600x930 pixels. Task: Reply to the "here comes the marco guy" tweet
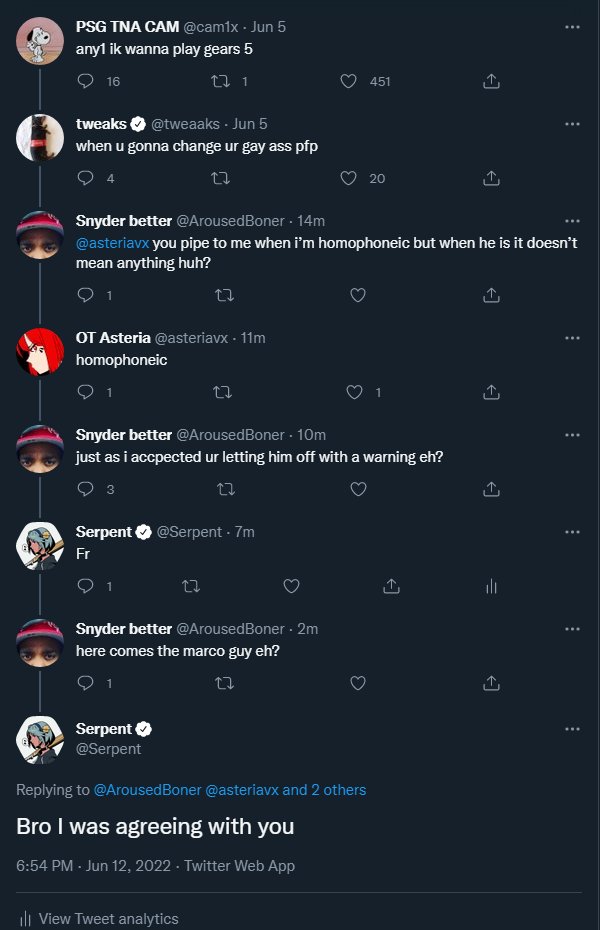(x=85, y=683)
